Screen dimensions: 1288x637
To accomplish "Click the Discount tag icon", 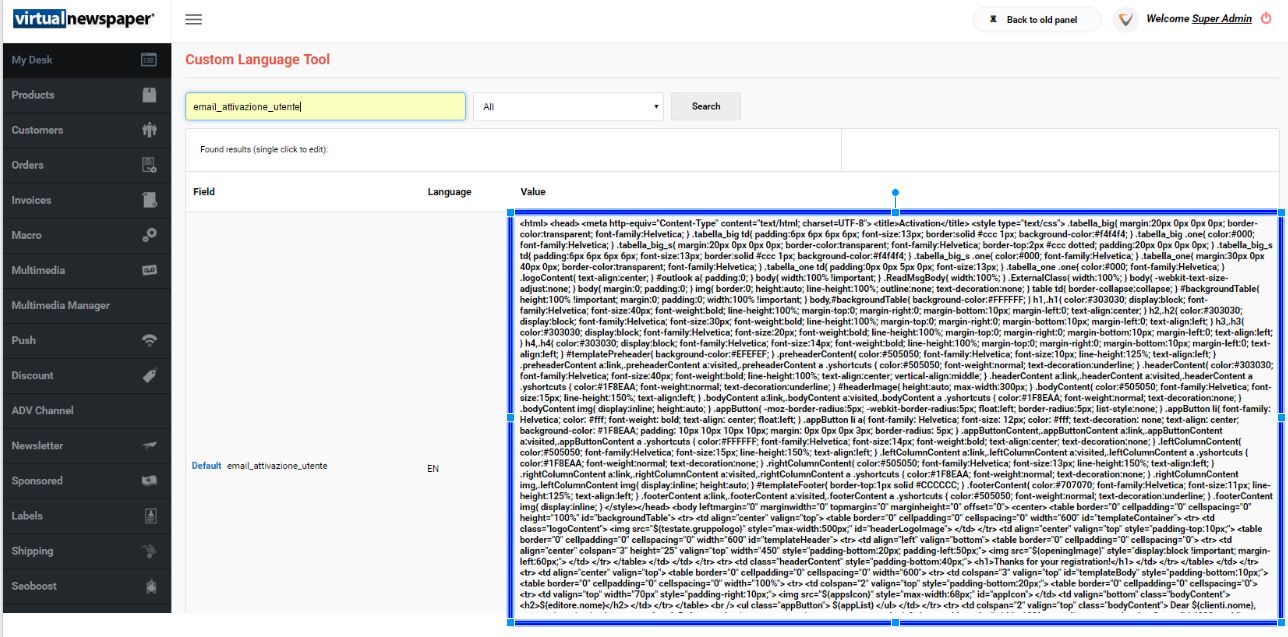I will click(x=149, y=375).
